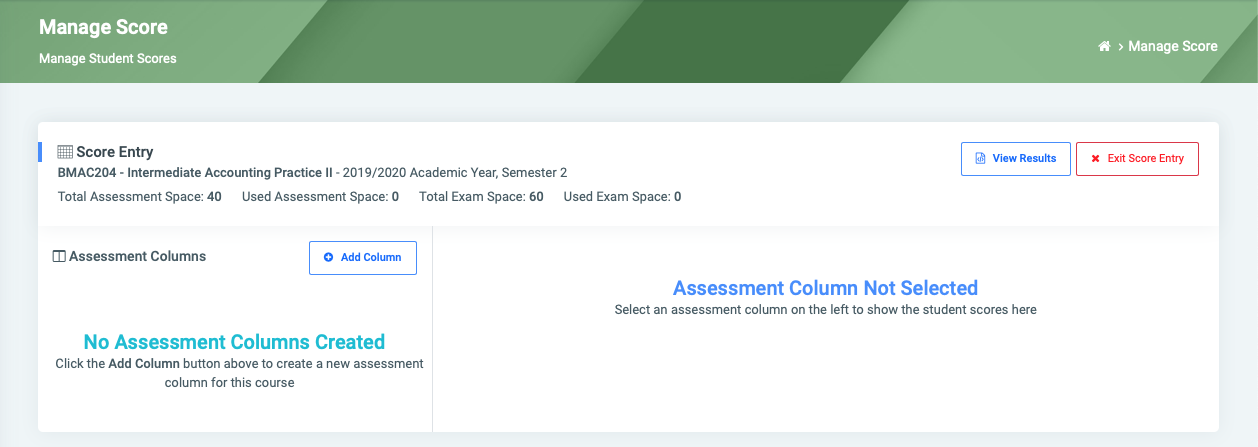Click the Assessment Columns heading
Screen dimensions: 1258x447
coord(138,256)
